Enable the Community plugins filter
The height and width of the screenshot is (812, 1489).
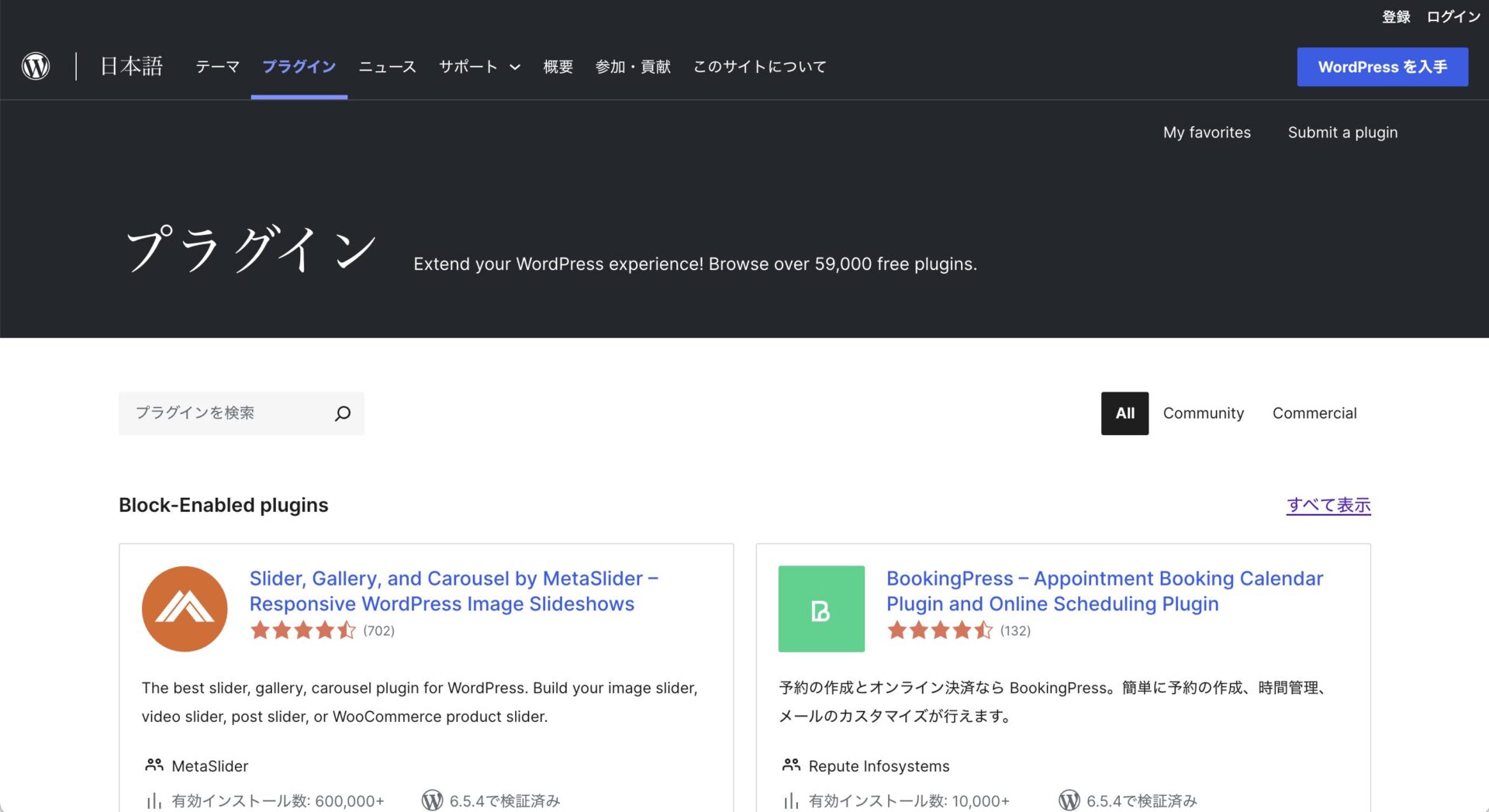coord(1203,413)
